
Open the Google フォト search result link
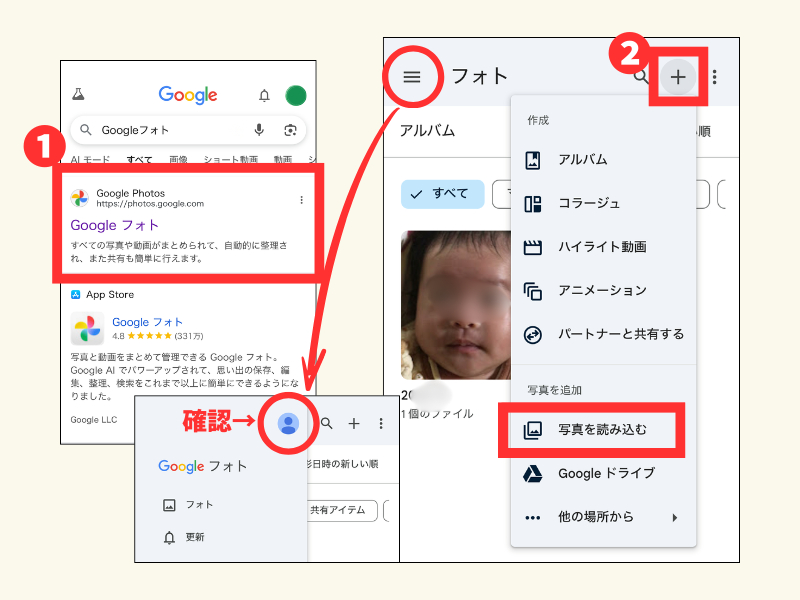click(114, 226)
